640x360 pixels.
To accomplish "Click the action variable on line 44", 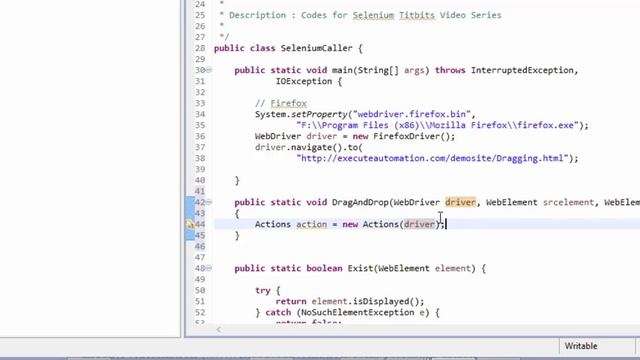I will (311, 224).
